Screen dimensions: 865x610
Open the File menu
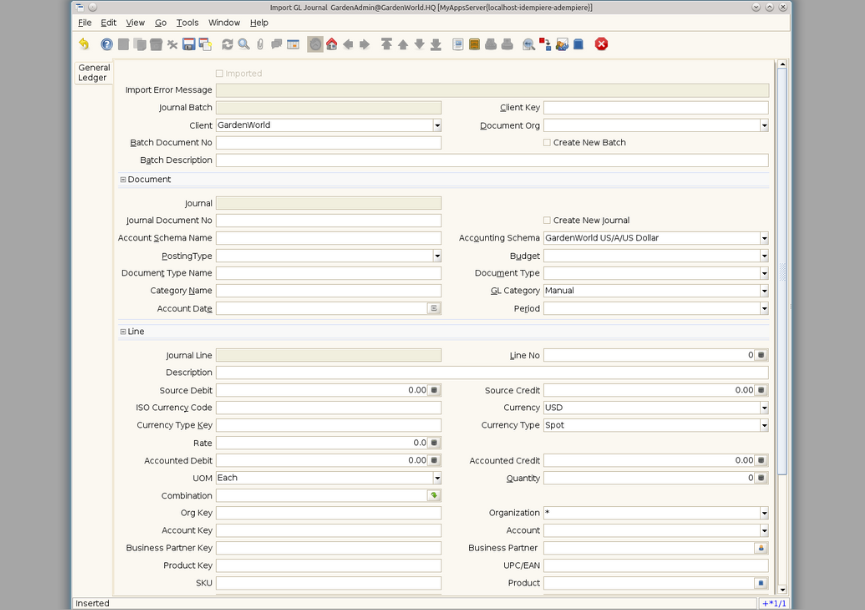(x=84, y=23)
